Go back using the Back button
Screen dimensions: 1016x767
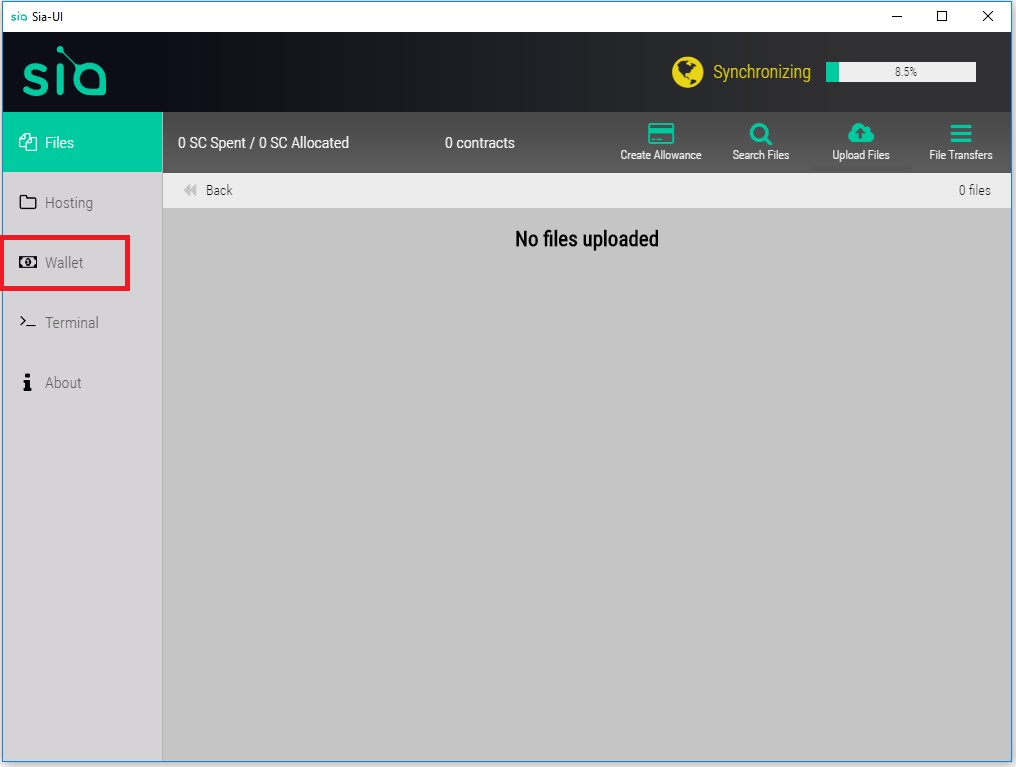tap(218, 190)
